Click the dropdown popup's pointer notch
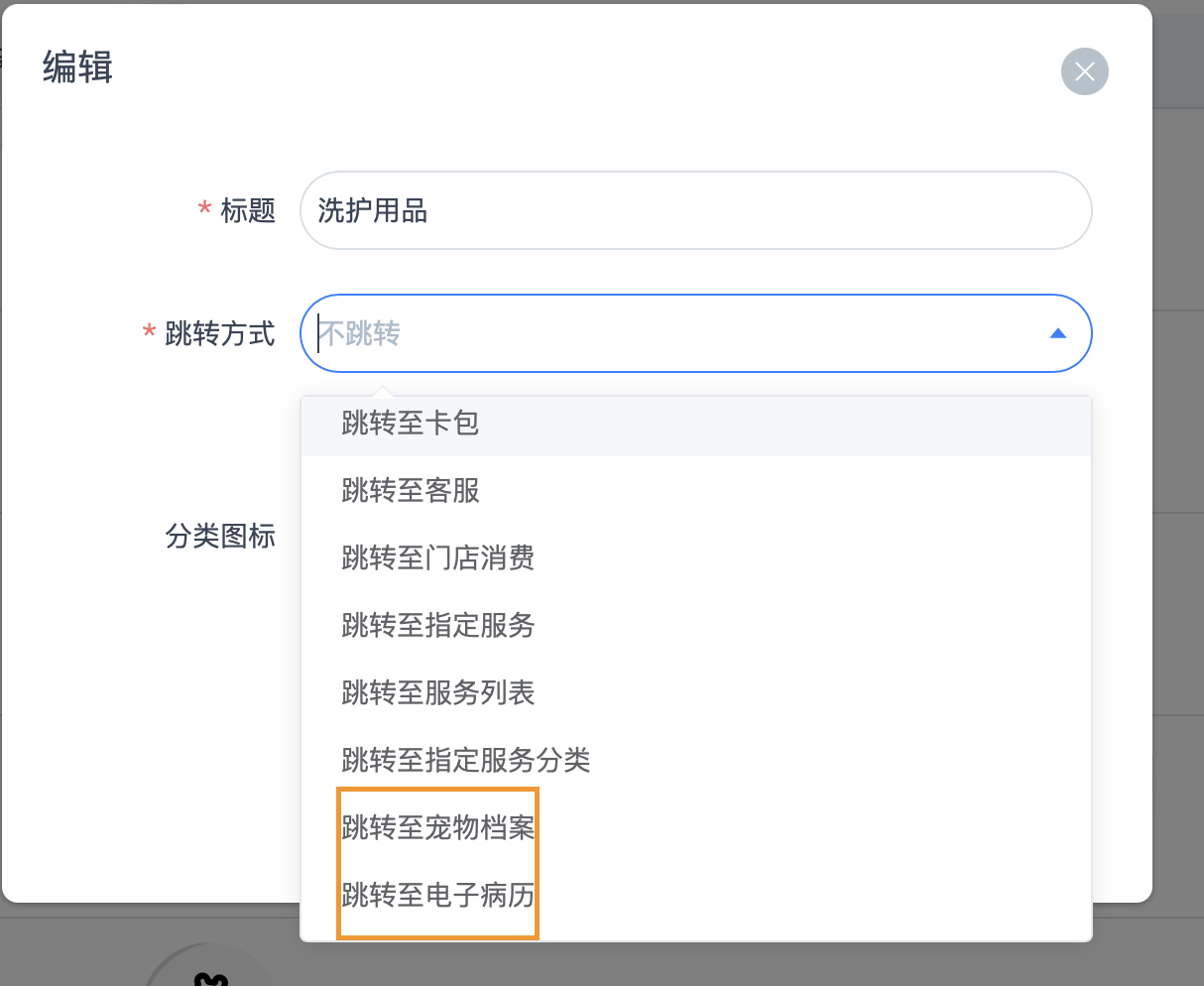This screenshot has width=1204, height=986. pyautogui.click(x=379, y=391)
